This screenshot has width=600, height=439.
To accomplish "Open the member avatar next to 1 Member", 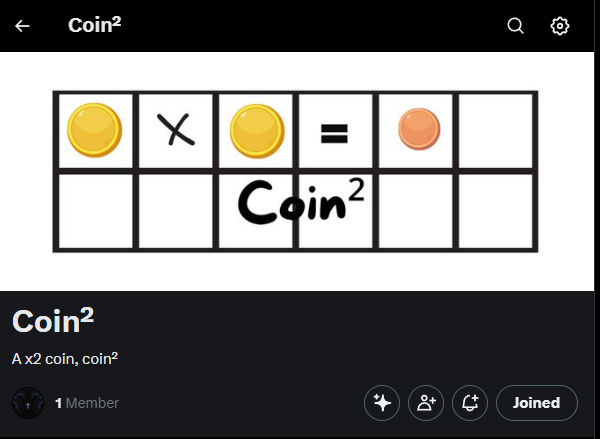I will tap(28, 403).
